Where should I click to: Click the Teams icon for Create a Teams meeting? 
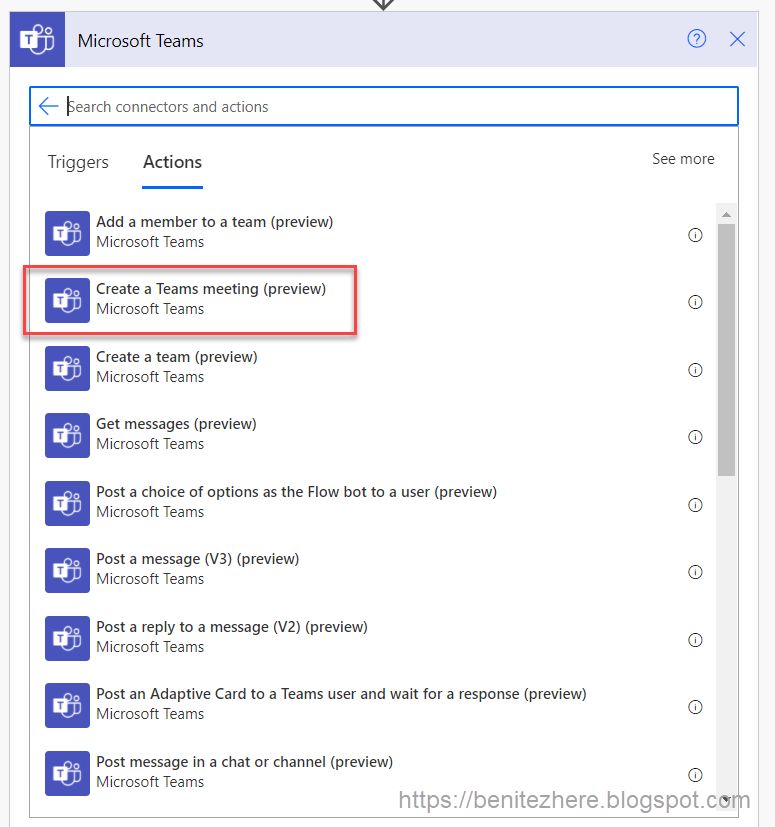tap(67, 300)
